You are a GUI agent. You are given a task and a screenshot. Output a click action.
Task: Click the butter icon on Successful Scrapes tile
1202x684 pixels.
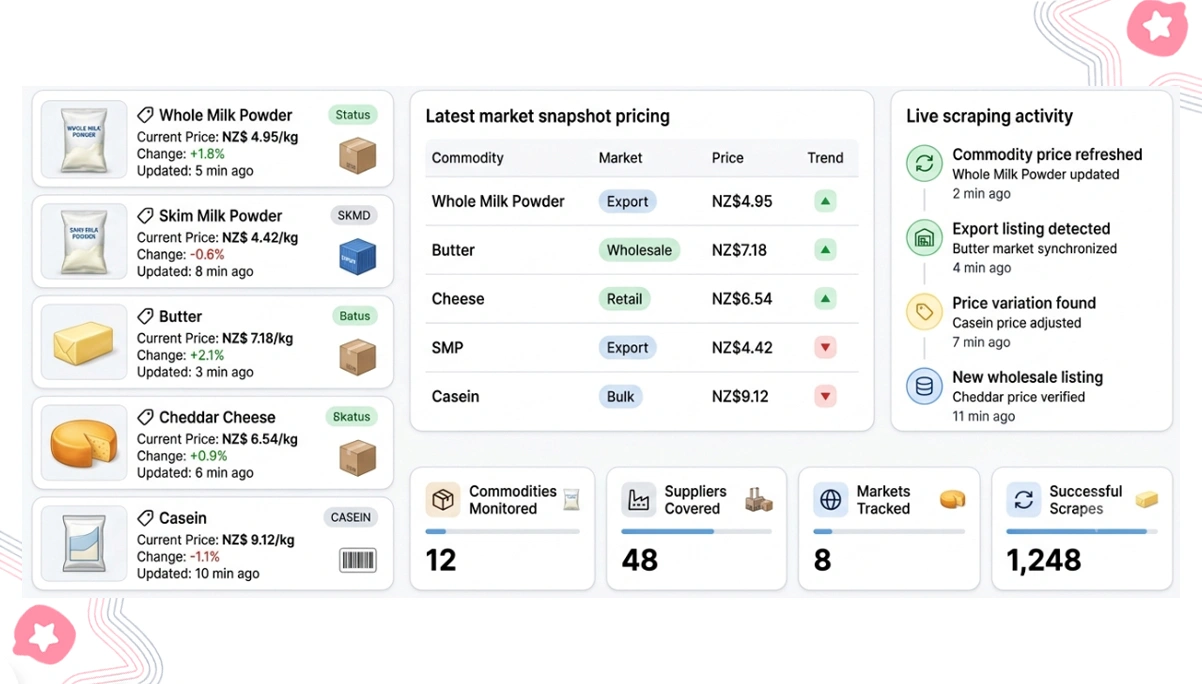tap(1146, 499)
